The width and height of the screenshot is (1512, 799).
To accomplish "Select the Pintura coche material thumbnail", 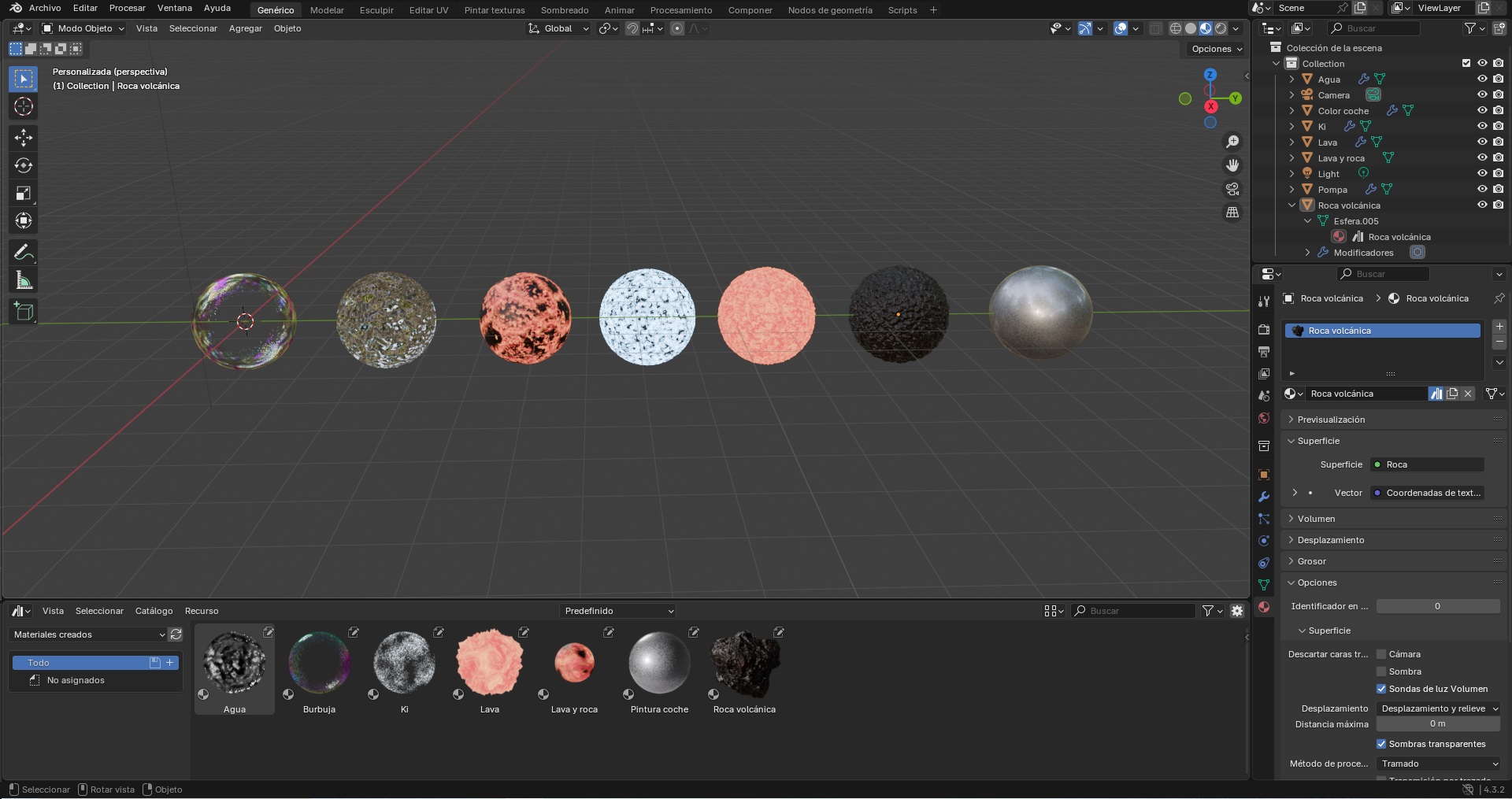I will coord(660,669).
